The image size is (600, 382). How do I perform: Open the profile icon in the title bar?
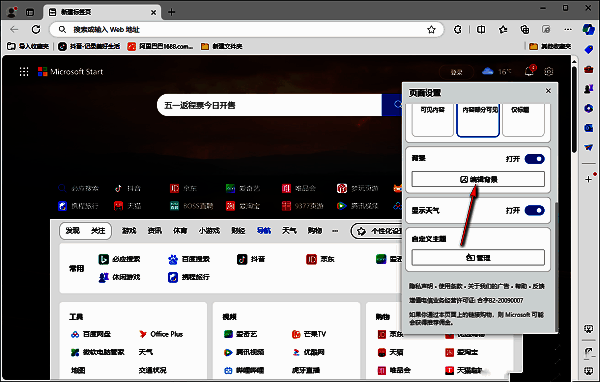pos(12,12)
